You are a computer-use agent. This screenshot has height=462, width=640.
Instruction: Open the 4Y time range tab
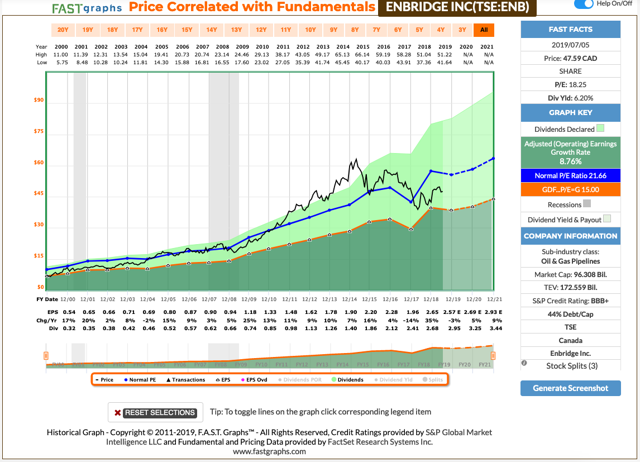coord(440,30)
